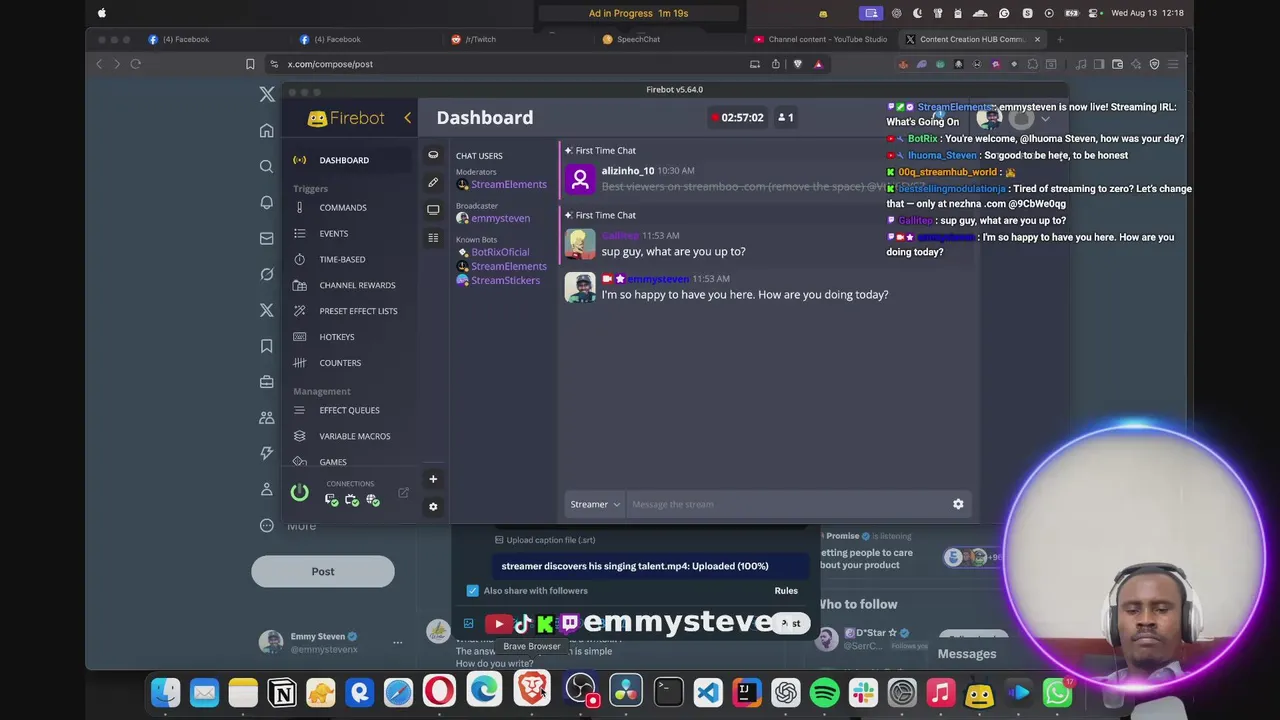Click the Post button on X
Viewport: 1280px width, 720px height.
[x=323, y=571]
